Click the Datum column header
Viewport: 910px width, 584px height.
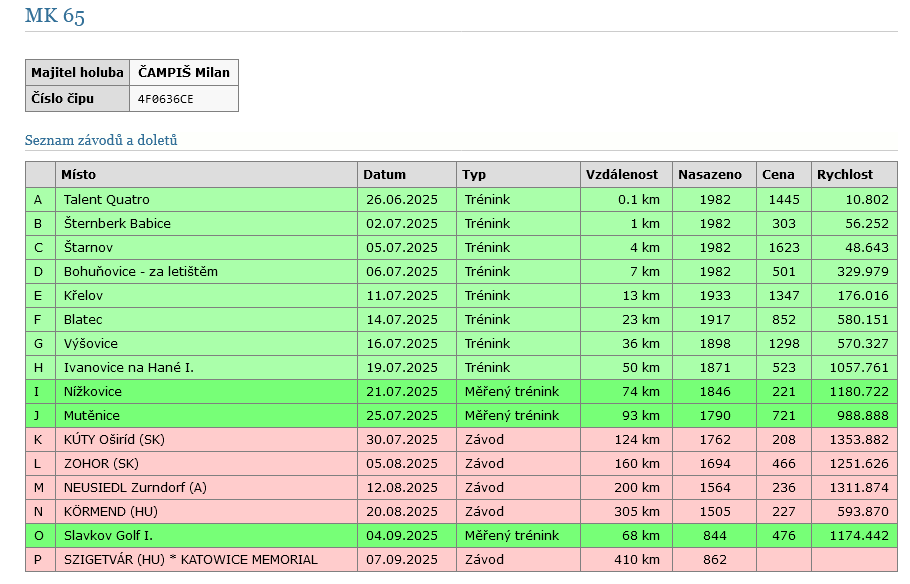point(384,175)
